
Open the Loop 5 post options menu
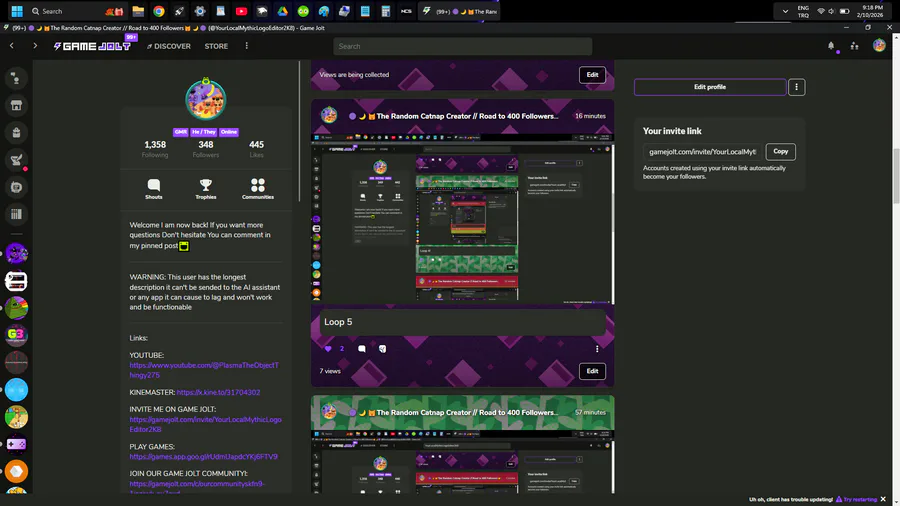pyautogui.click(x=597, y=349)
